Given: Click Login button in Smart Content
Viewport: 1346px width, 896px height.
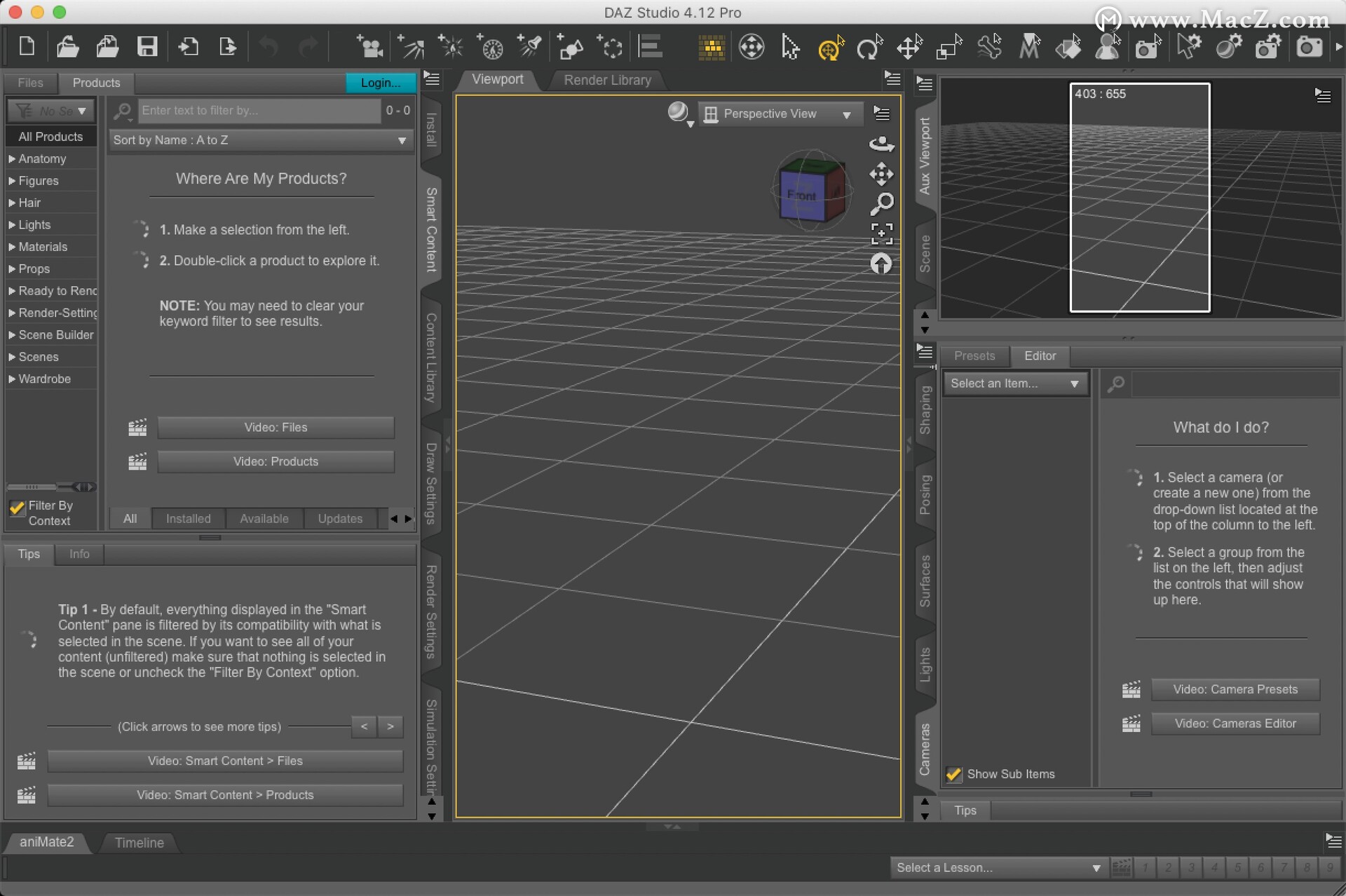Looking at the screenshot, I should (x=379, y=82).
